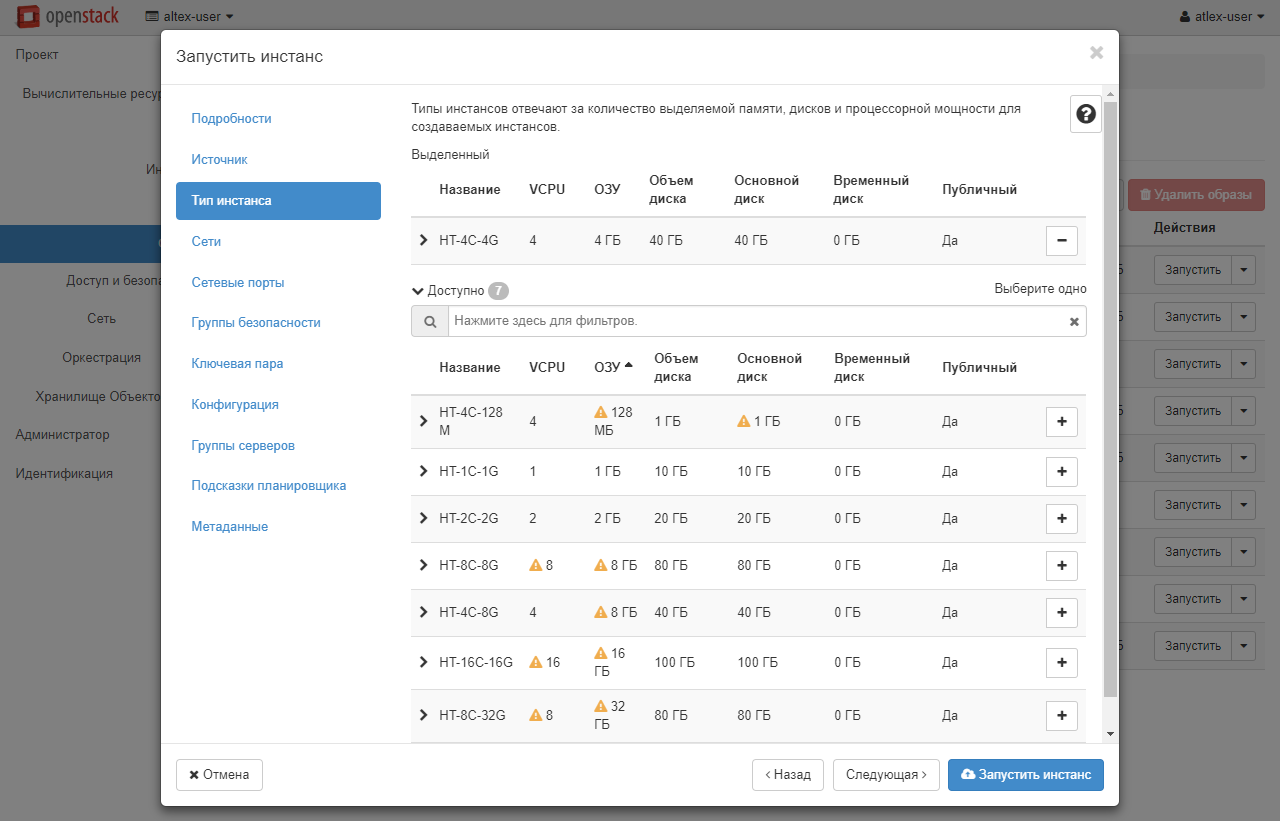Viewport: 1280px width, 821px height.
Task: Expand details of HT-4C-4G allocated row
Action: click(424, 241)
